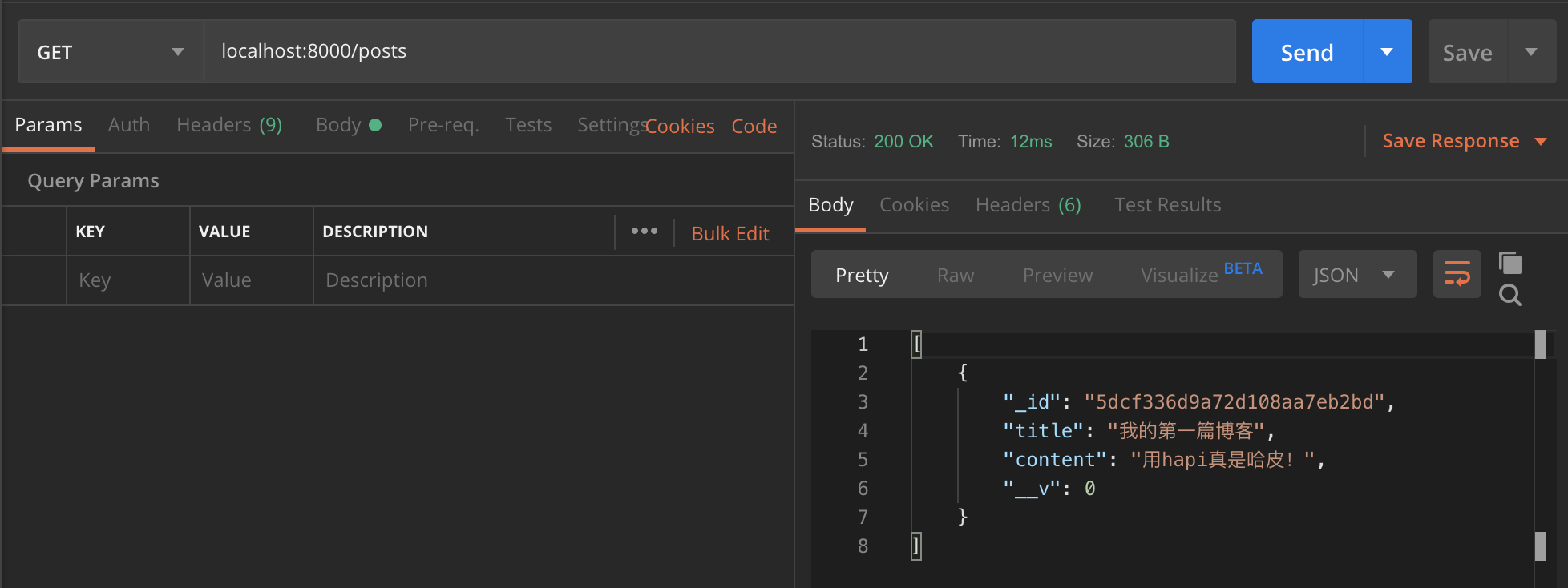Expand the Send button dropdown arrow
The image size is (1568, 588).
coord(1387,52)
